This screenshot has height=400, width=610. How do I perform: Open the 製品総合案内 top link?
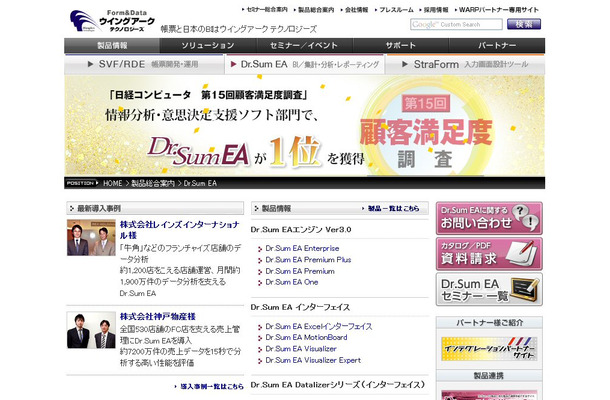tap(316, 10)
